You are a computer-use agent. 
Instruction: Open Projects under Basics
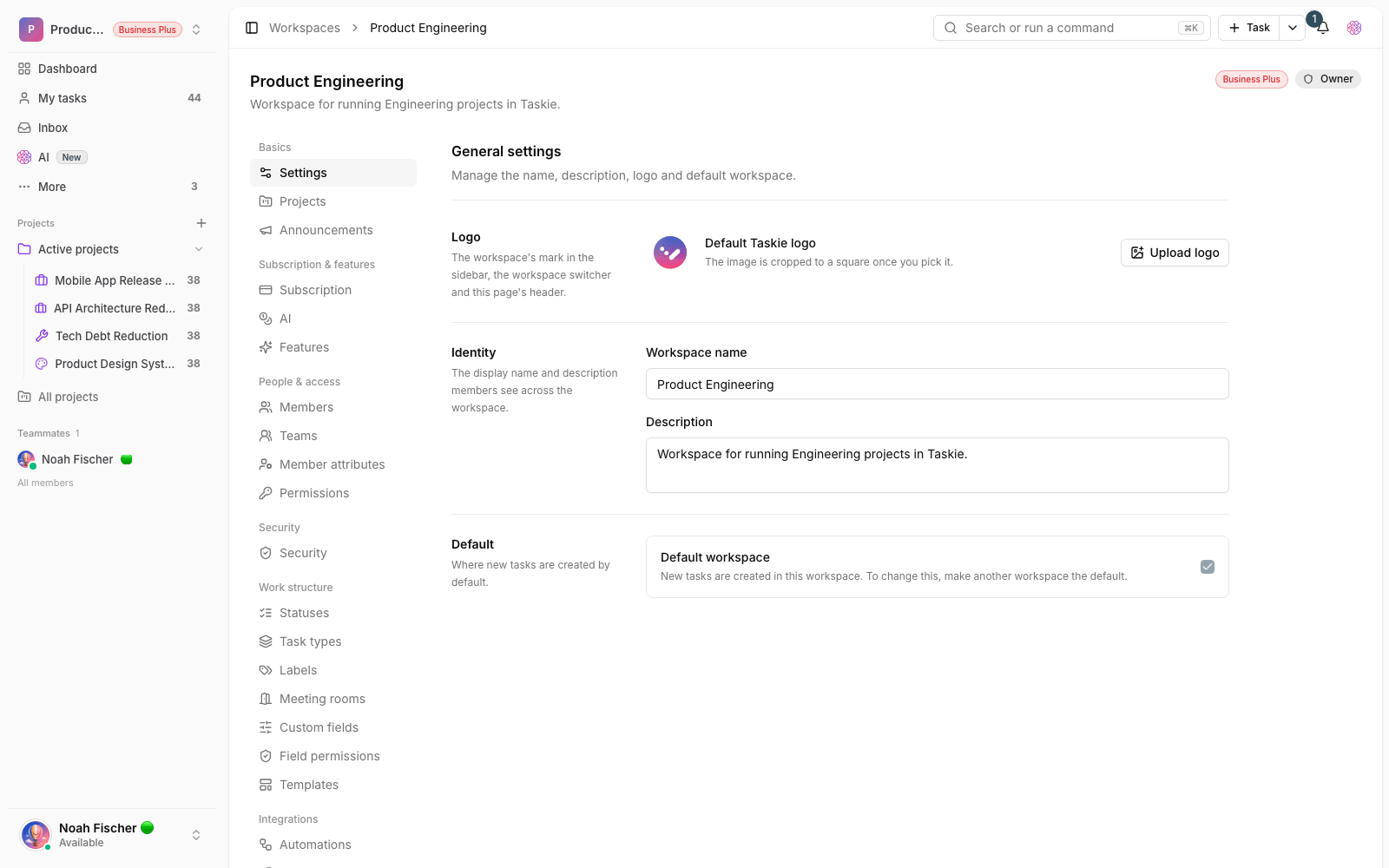pyautogui.click(x=333, y=201)
